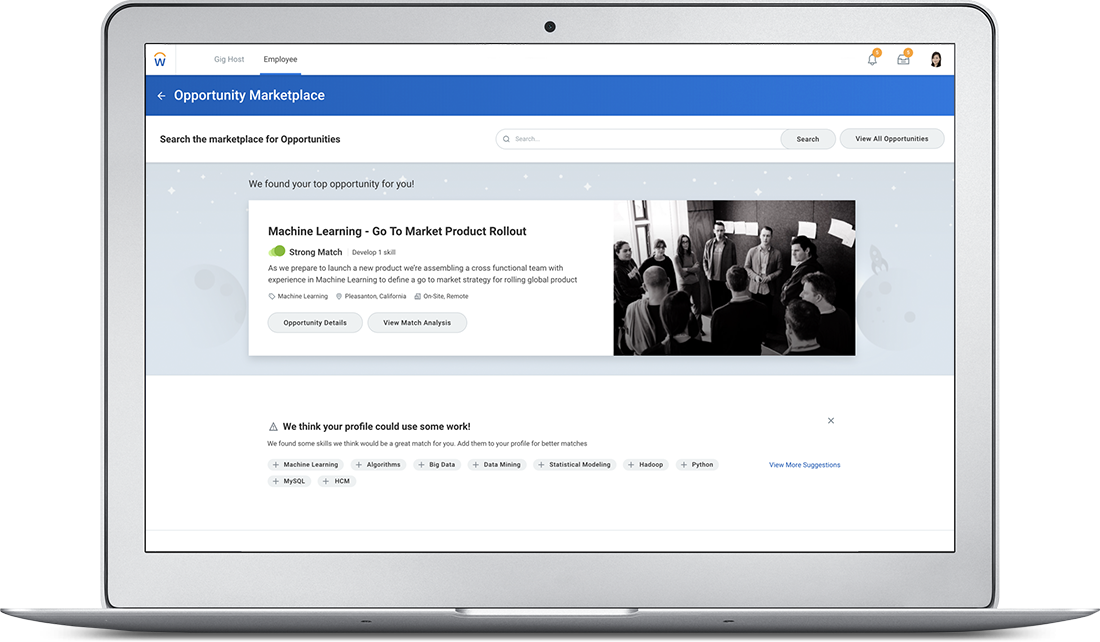
Task: Click the warning triangle icon
Action: click(x=273, y=426)
